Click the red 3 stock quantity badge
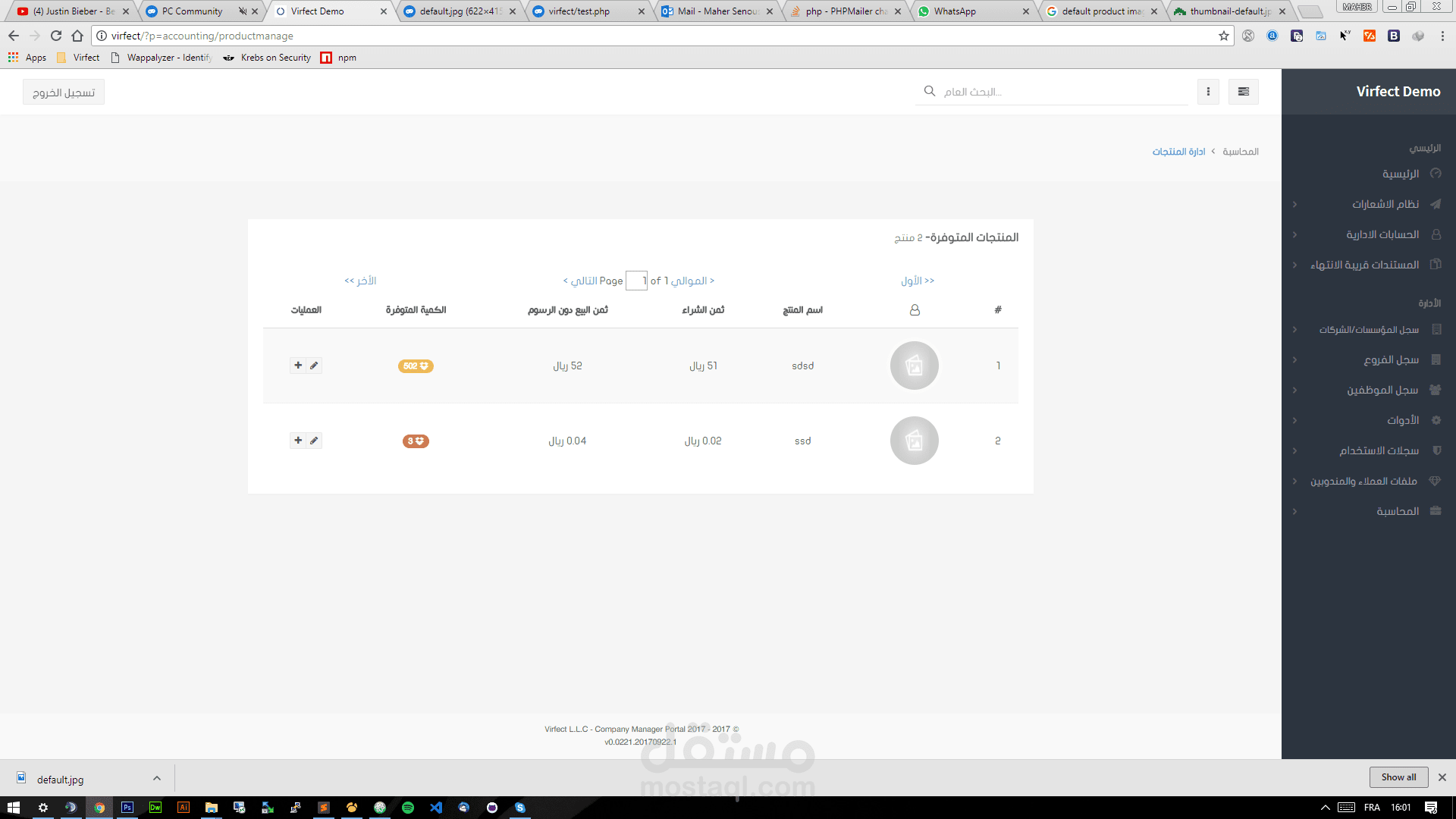 (x=416, y=441)
